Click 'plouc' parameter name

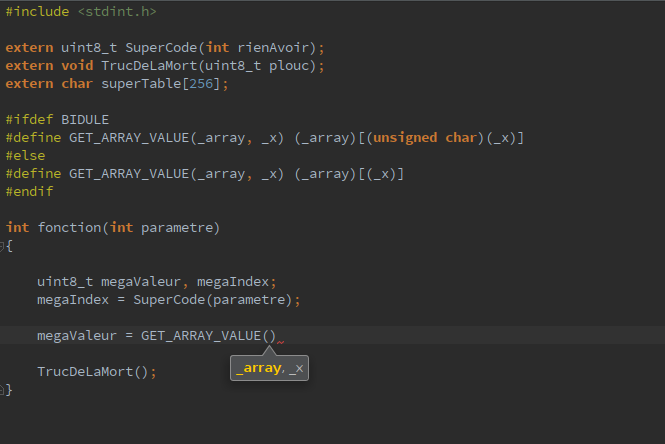pyautogui.click(x=289, y=66)
